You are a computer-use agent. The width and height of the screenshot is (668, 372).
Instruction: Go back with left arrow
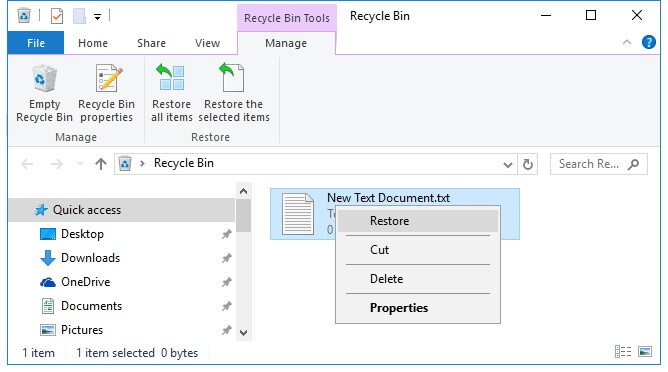[x=27, y=164]
